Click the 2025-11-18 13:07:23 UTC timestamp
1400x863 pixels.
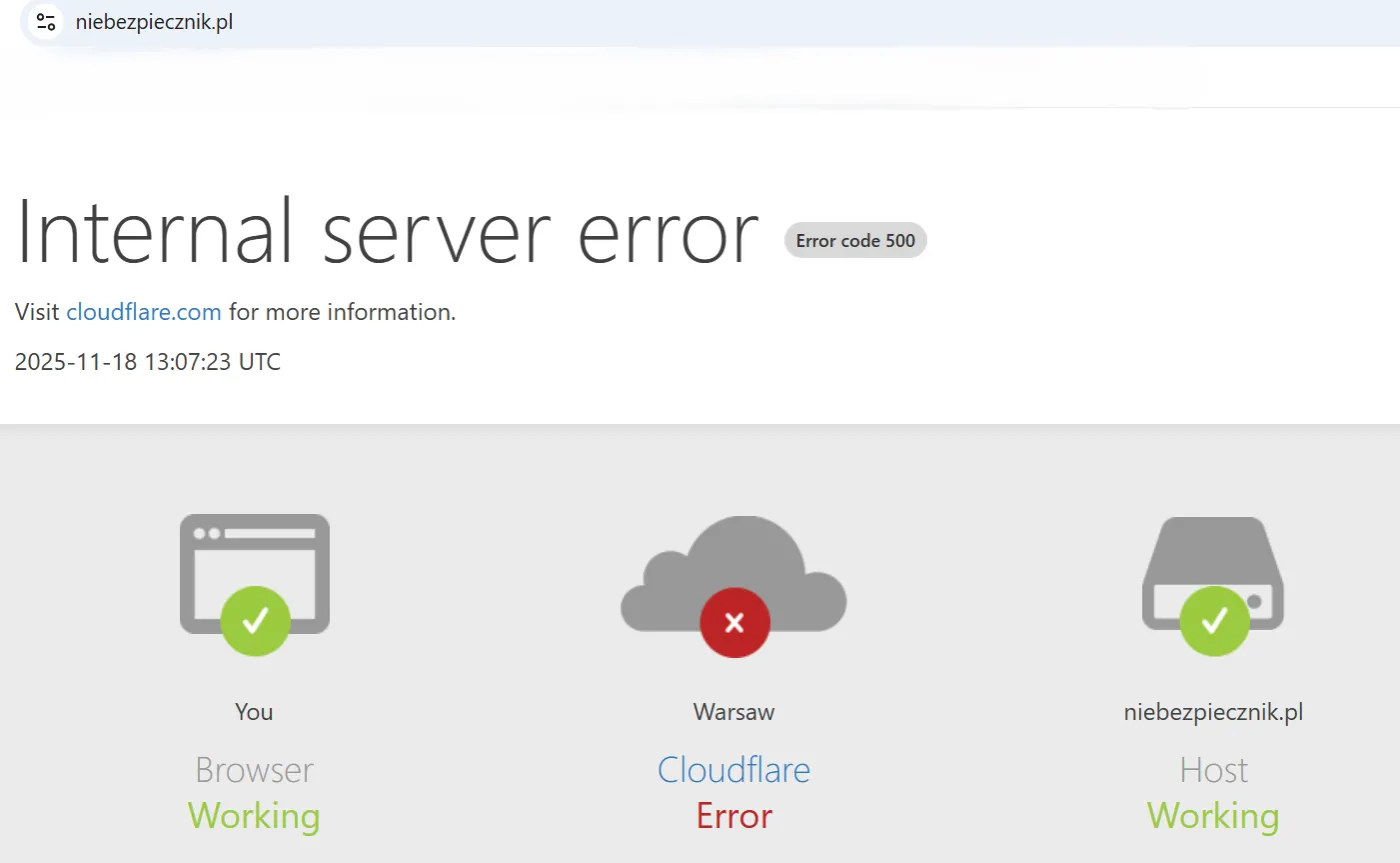tap(148, 362)
